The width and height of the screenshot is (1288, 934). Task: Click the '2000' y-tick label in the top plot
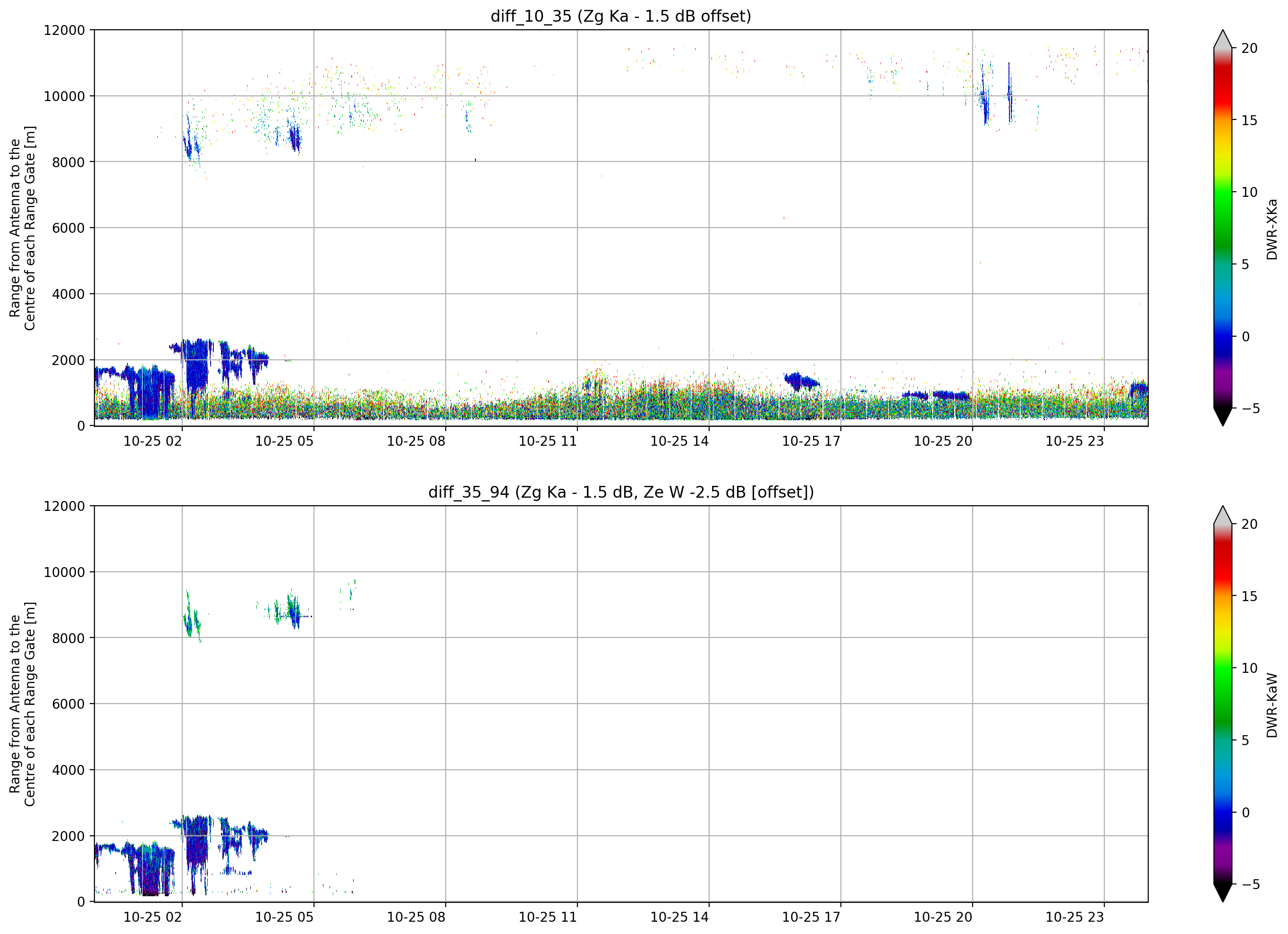tap(68, 360)
